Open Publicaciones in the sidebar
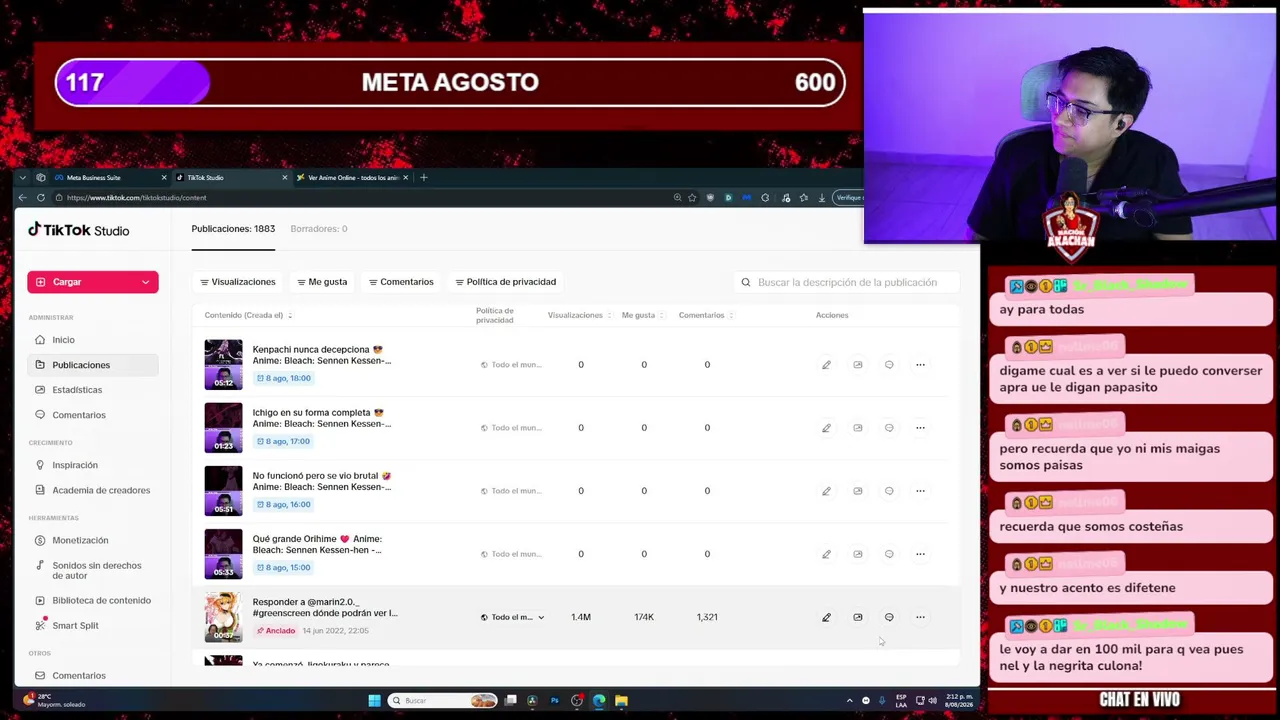The height and width of the screenshot is (720, 1280). (92, 365)
